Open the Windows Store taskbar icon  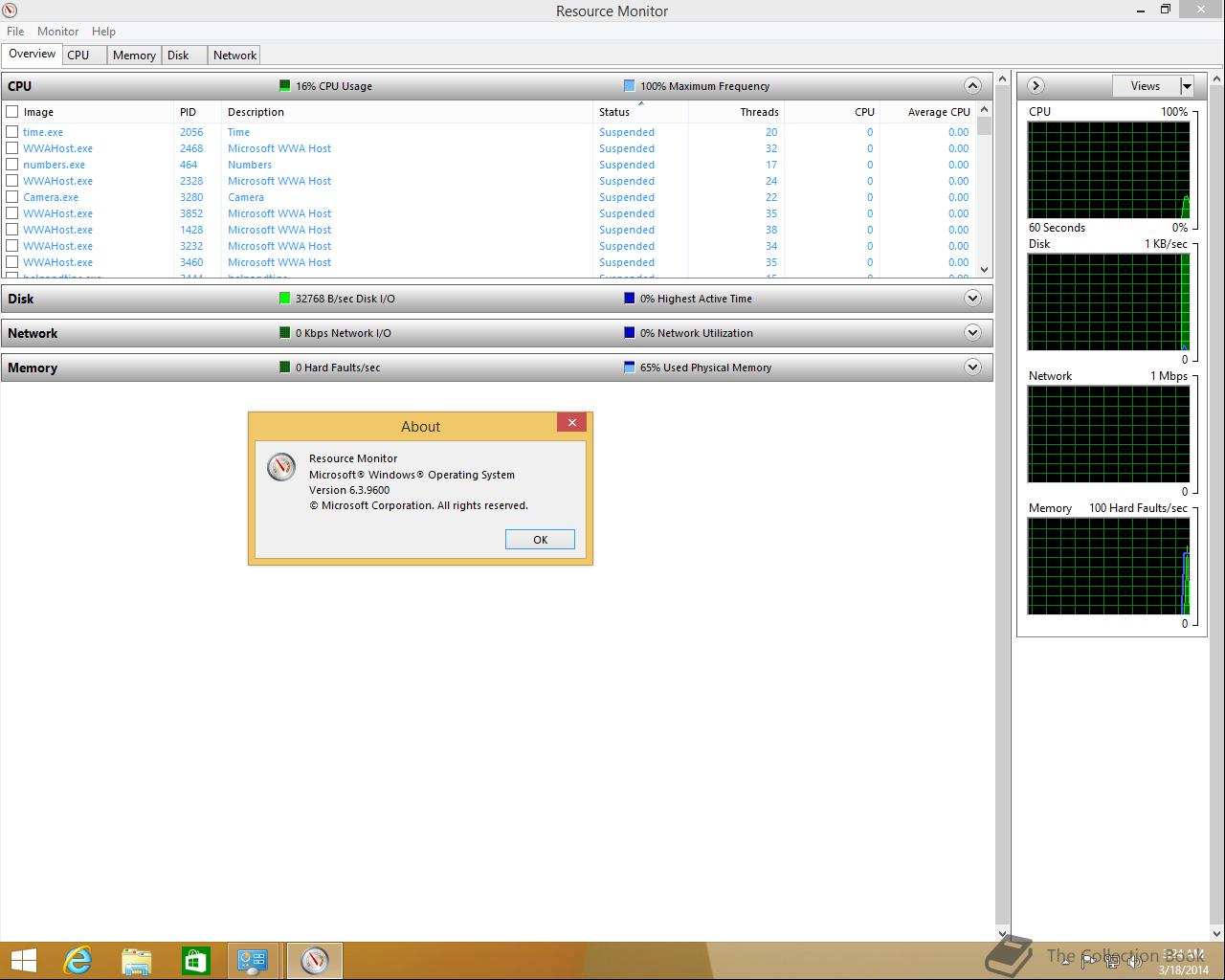coord(195,960)
